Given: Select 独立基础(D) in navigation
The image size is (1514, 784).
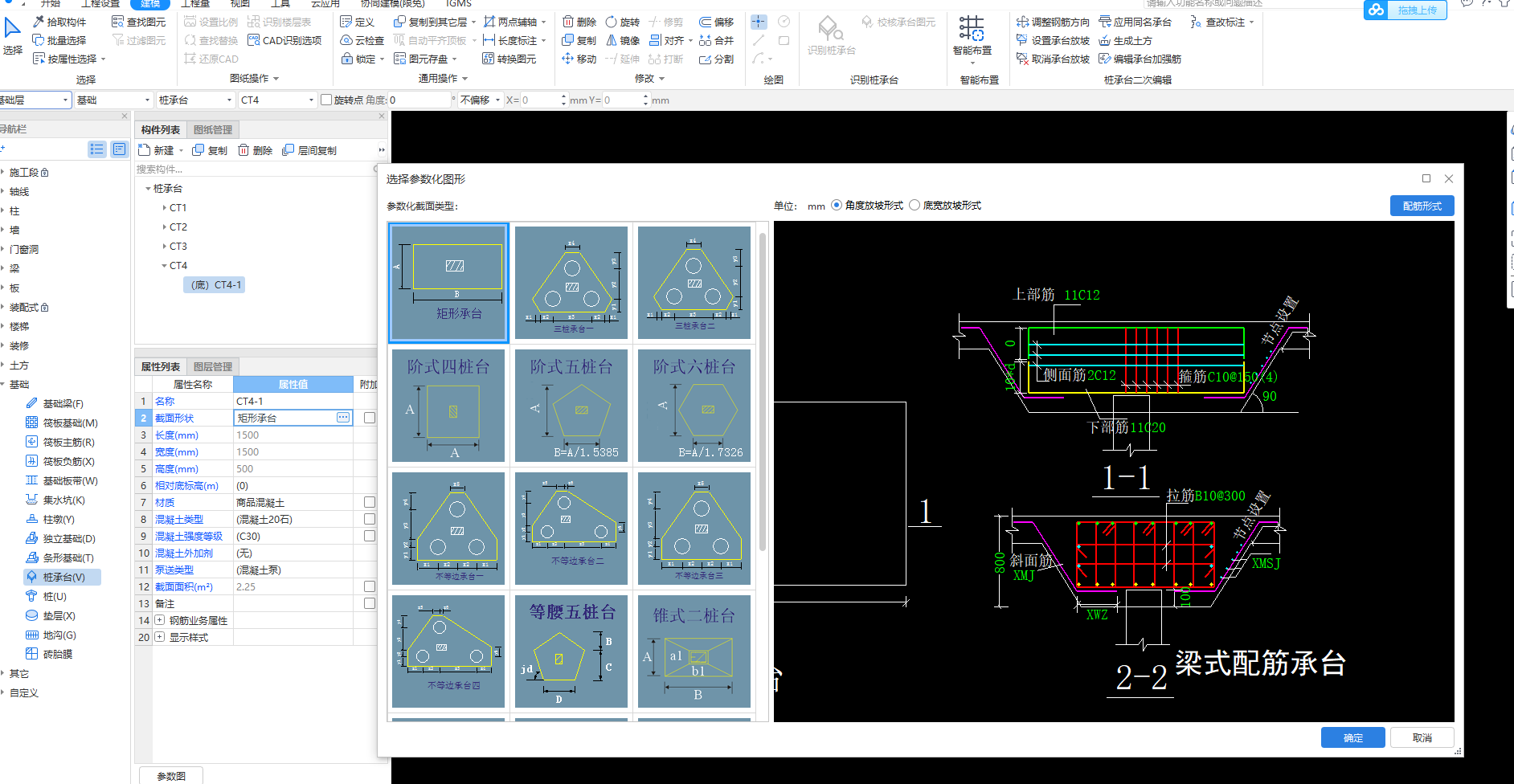Looking at the screenshot, I should (60, 538).
